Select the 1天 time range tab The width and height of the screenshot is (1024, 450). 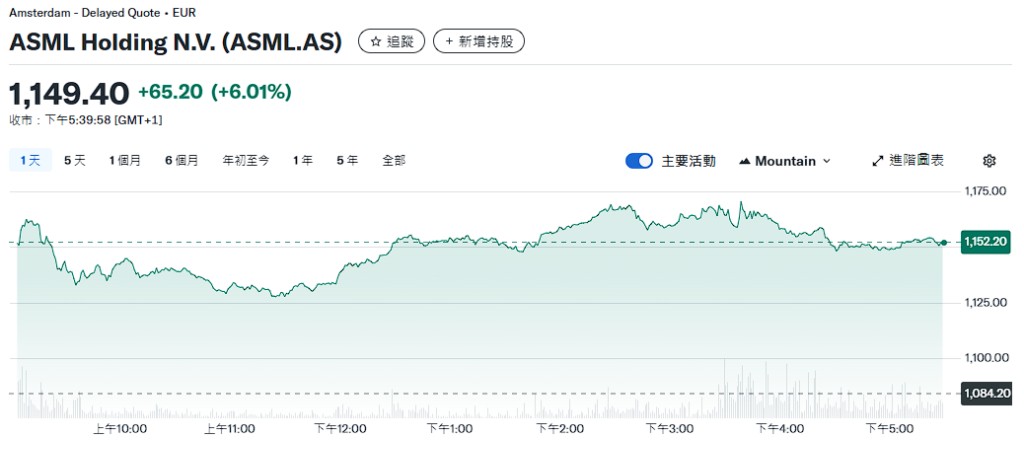30,160
